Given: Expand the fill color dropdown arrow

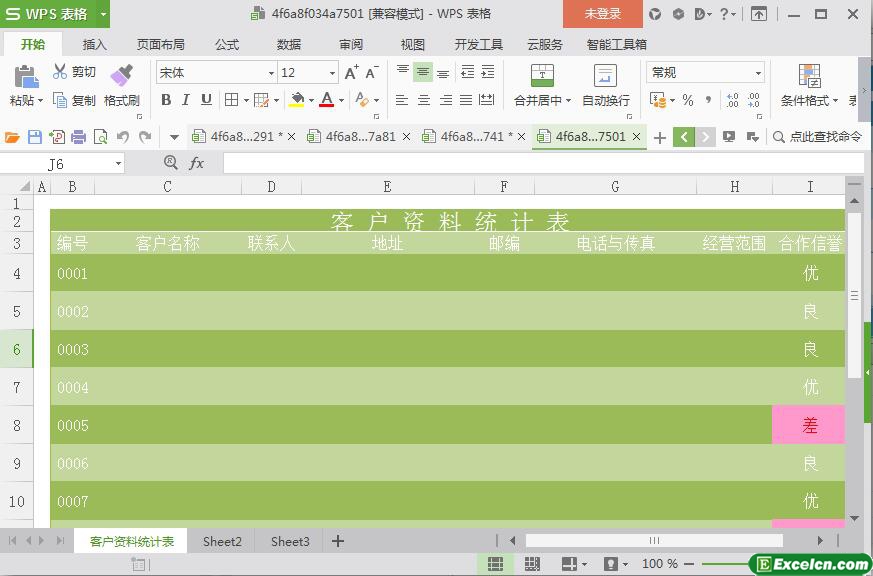Looking at the screenshot, I should click(311, 100).
